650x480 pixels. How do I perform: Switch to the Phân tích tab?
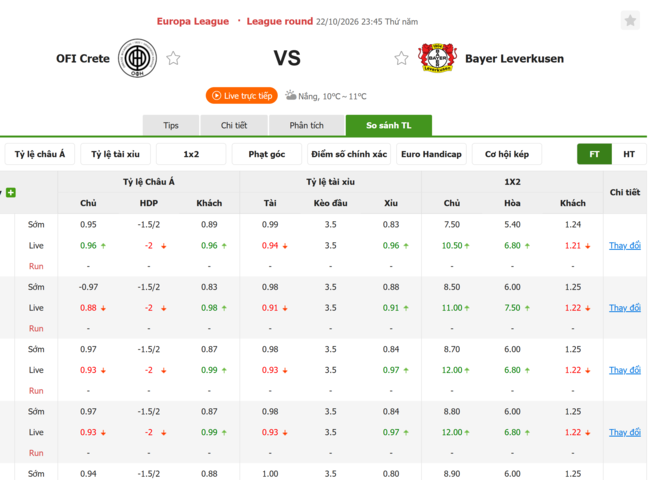click(x=306, y=125)
